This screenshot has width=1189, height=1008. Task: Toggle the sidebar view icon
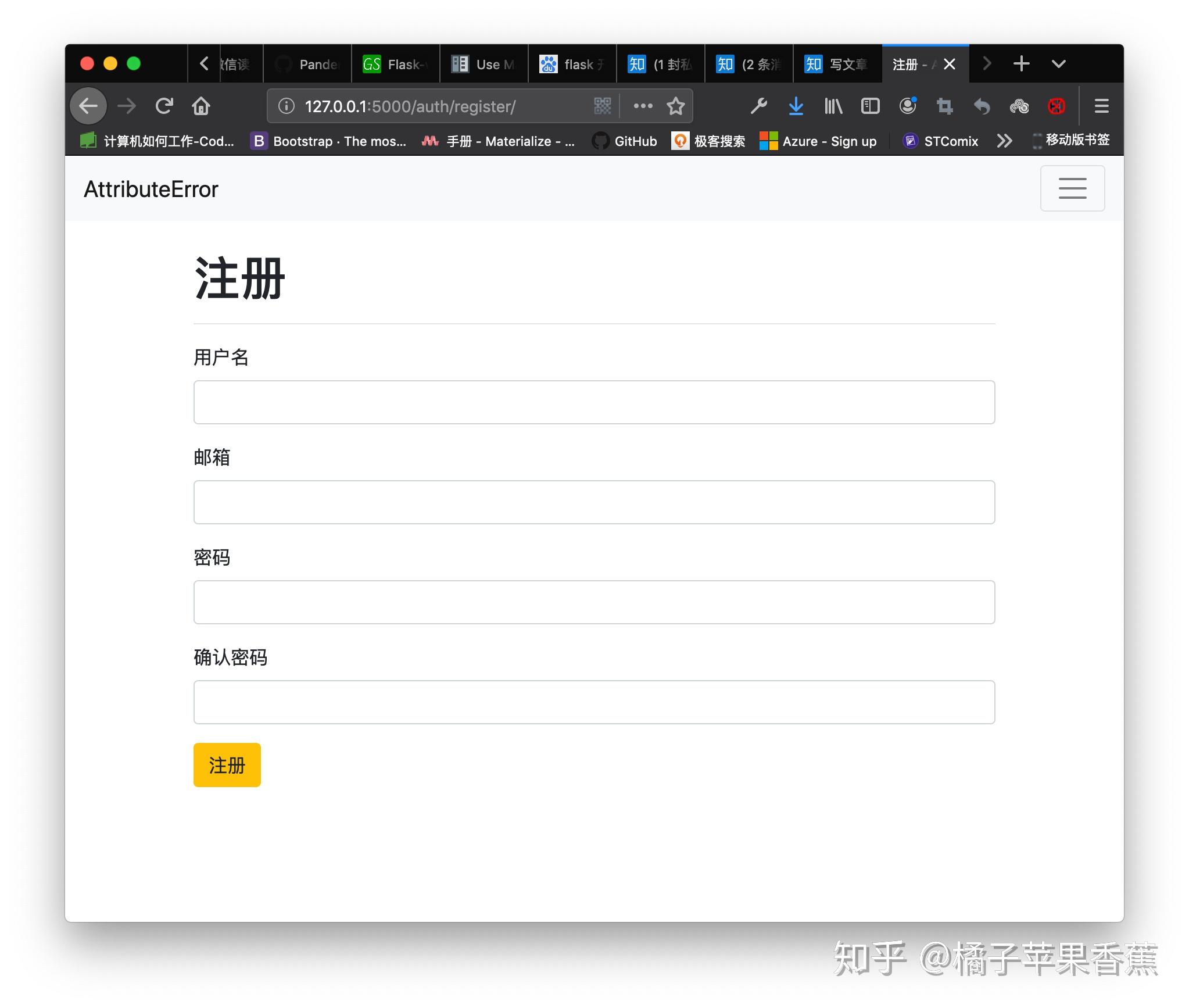pos(870,106)
